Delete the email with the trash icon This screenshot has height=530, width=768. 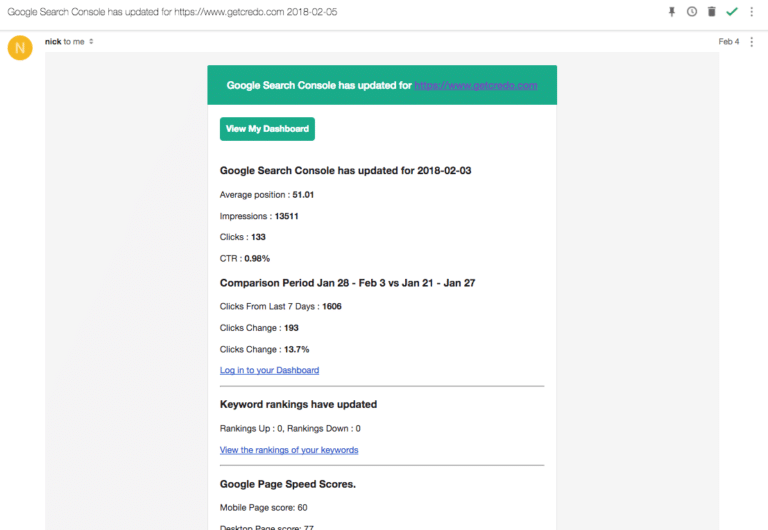click(x=712, y=11)
